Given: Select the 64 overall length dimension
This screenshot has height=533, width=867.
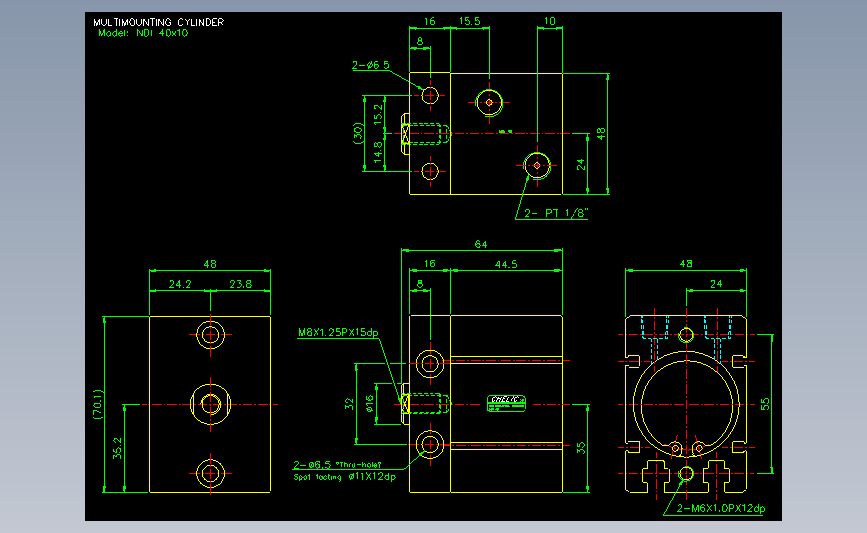Looking at the screenshot, I should (481, 244).
